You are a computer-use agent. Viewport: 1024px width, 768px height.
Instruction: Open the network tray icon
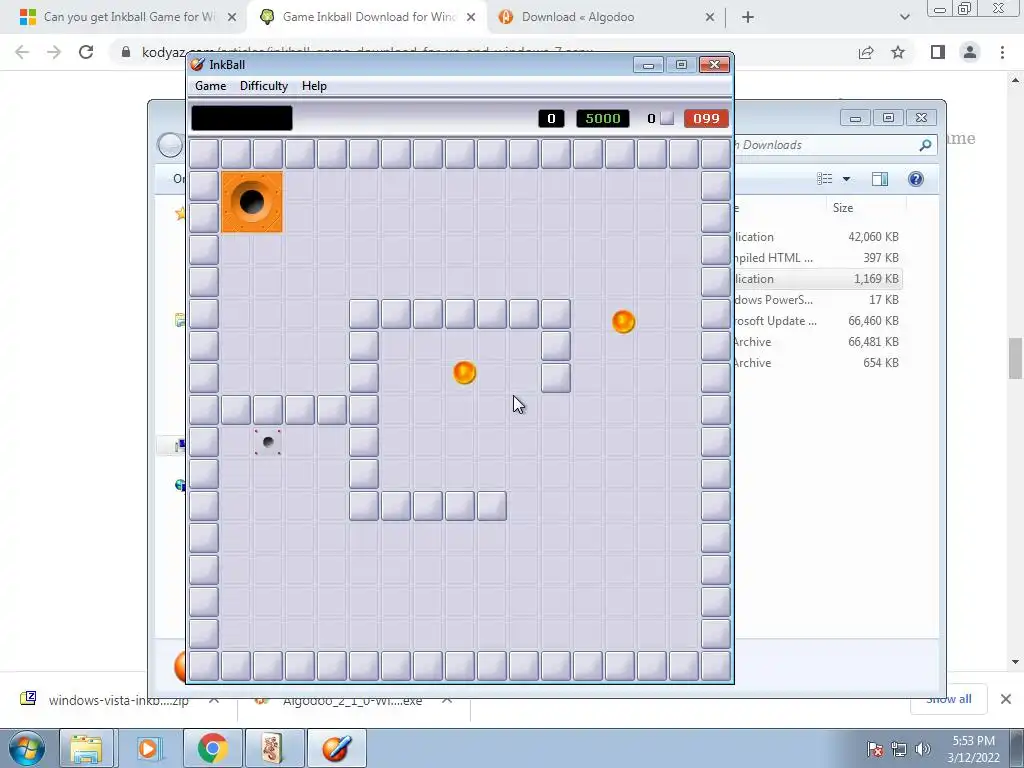click(x=899, y=749)
